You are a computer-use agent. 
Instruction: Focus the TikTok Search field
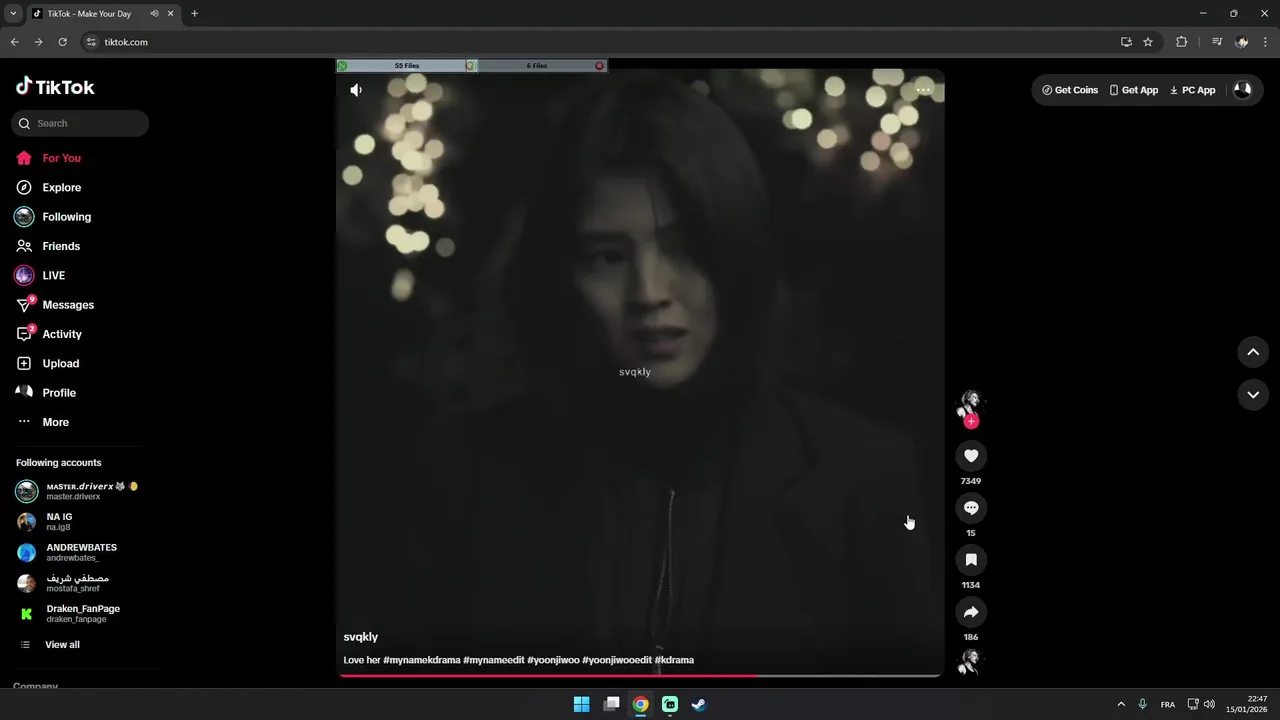pos(80,123)
